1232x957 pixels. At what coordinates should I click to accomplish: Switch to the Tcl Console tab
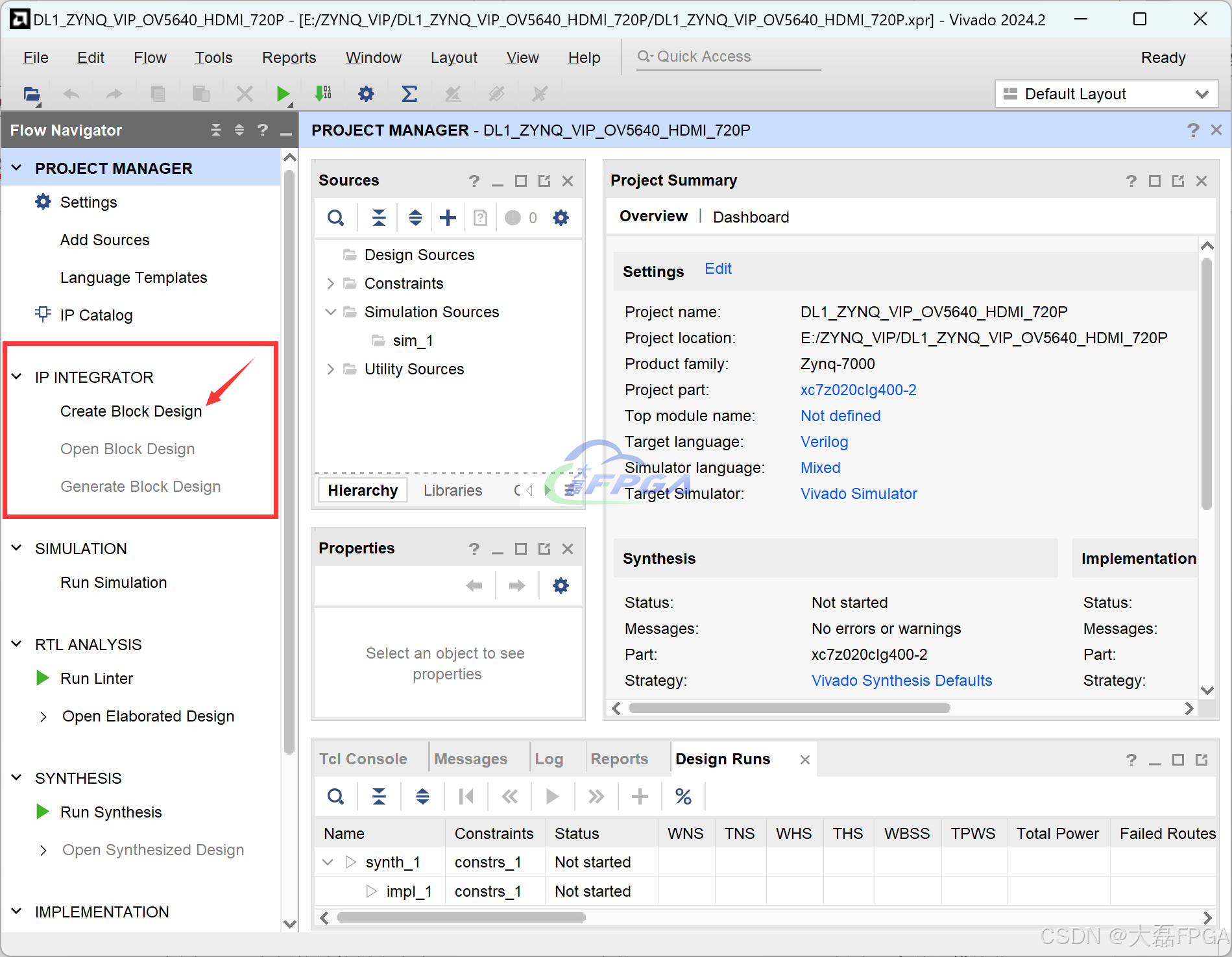pyautogui.click(x=363, y=759)
